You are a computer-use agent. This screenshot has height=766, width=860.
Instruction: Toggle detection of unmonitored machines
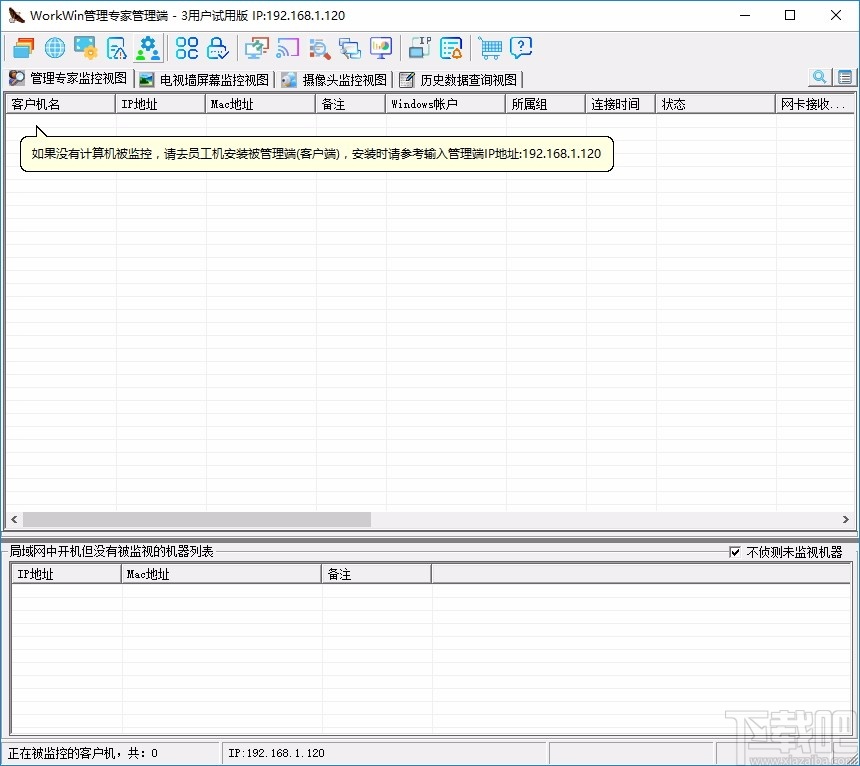pos(736,551)
